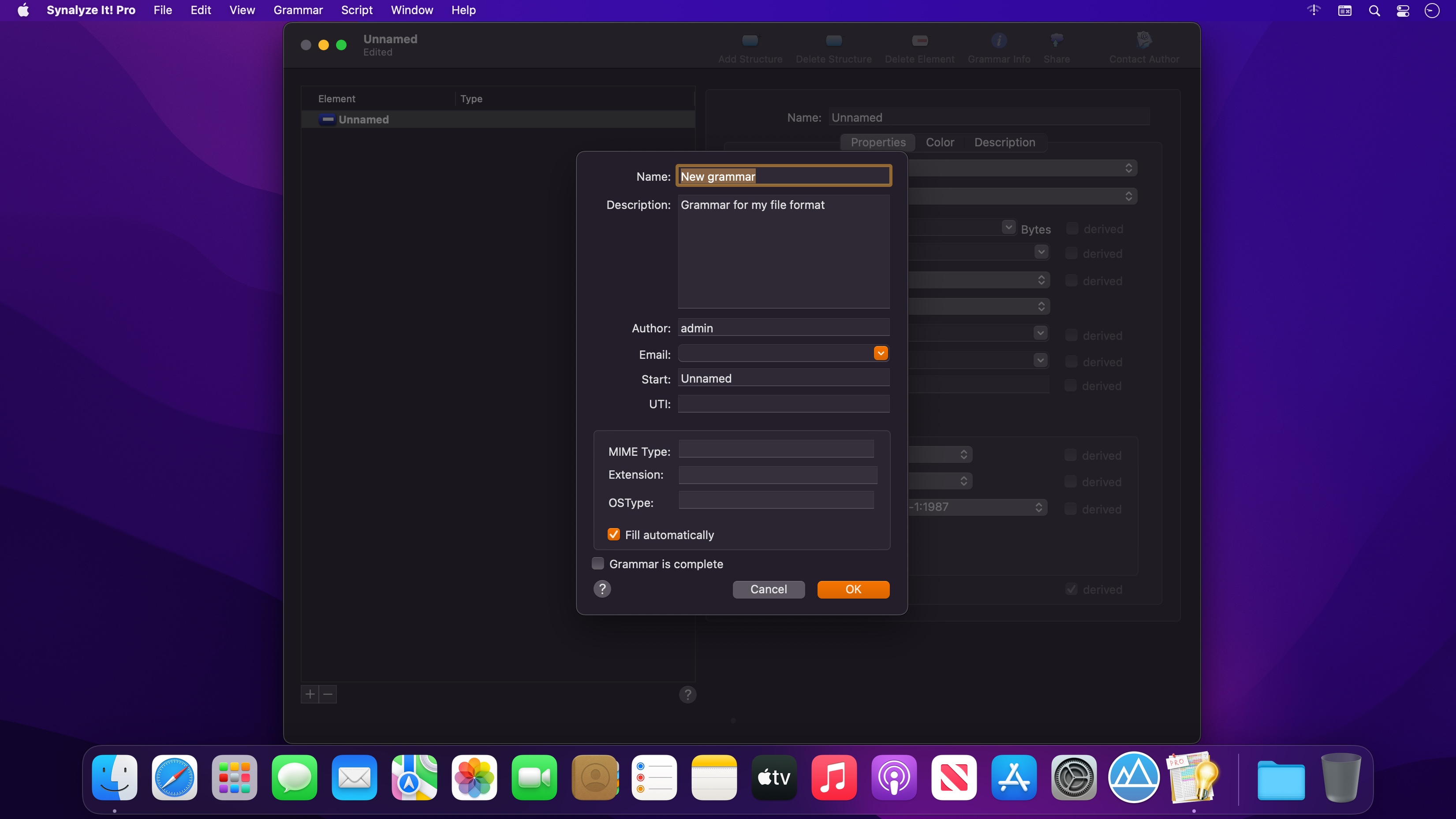Switch to the Color tab
The width and height of the screenshot is (1456, 819).
pyautogui.click(x=939, y=142)
